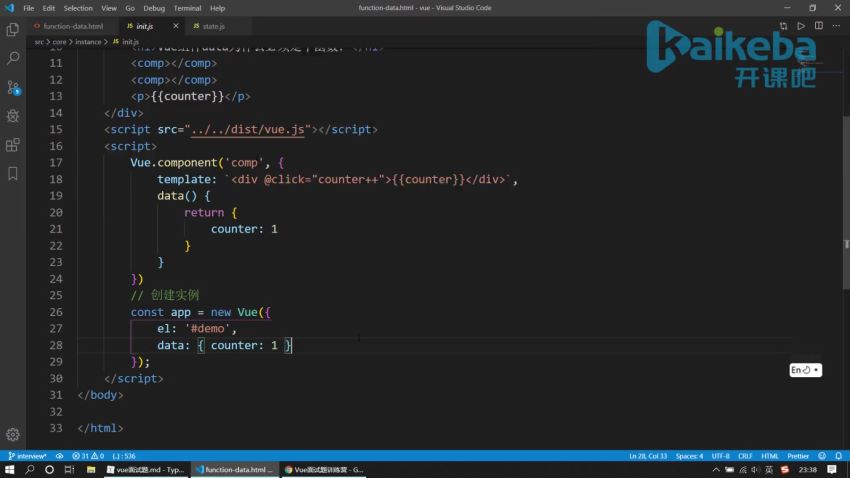Open the Help menu
The image size is (850, 478).
pos(217,8)
